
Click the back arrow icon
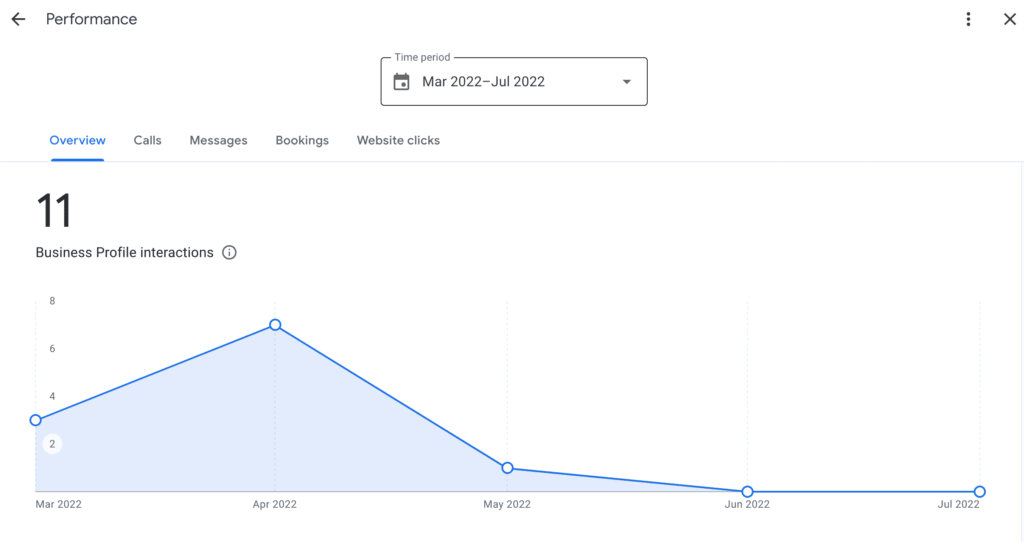point(18,19)
